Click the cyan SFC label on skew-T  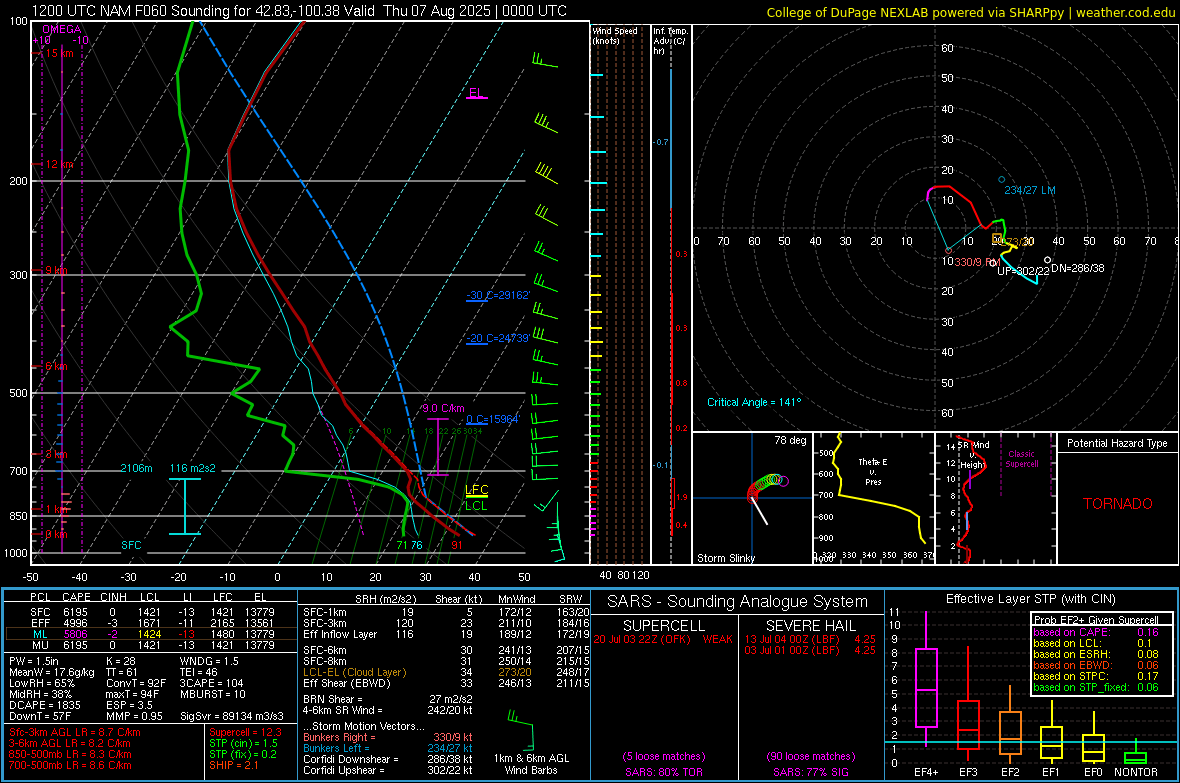coord(131,545)
